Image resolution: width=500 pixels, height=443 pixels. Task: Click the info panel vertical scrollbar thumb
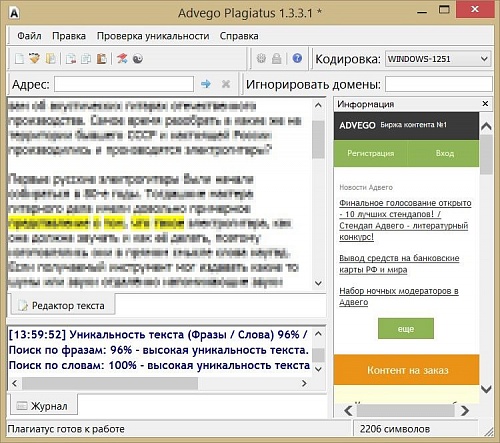tap(486, 154)
